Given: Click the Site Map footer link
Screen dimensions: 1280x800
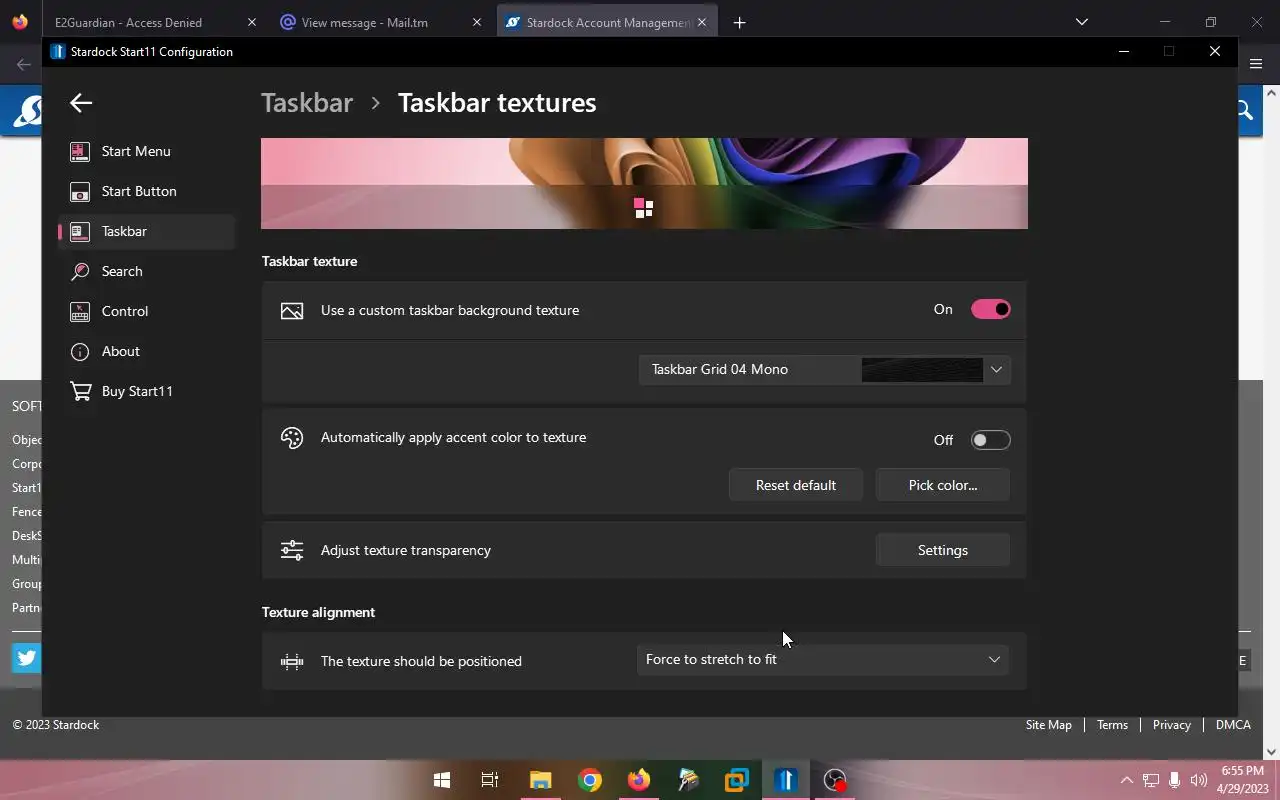Looking at the screenshot, I should [1048, 725].
